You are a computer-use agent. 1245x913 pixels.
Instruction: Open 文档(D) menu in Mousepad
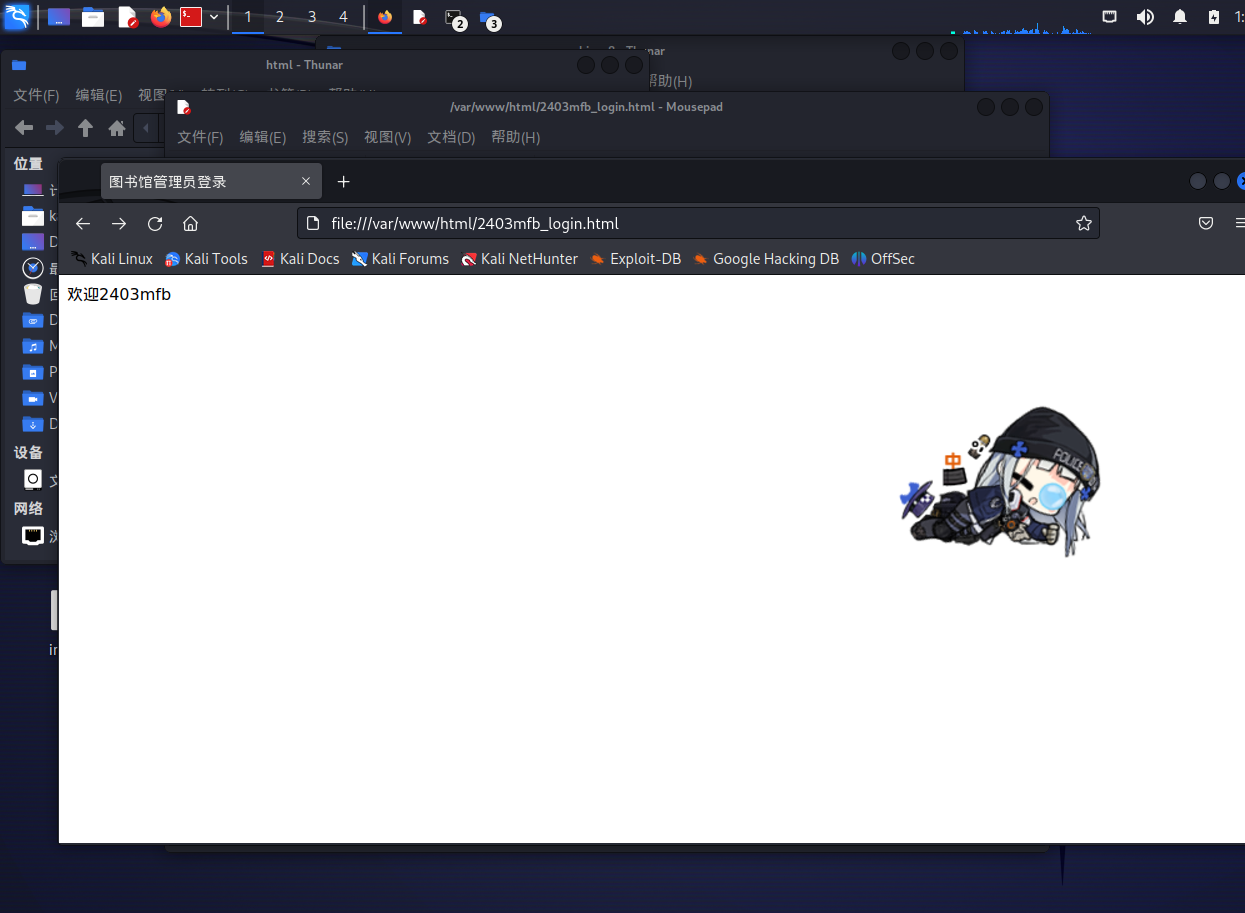tap(451, 137)
